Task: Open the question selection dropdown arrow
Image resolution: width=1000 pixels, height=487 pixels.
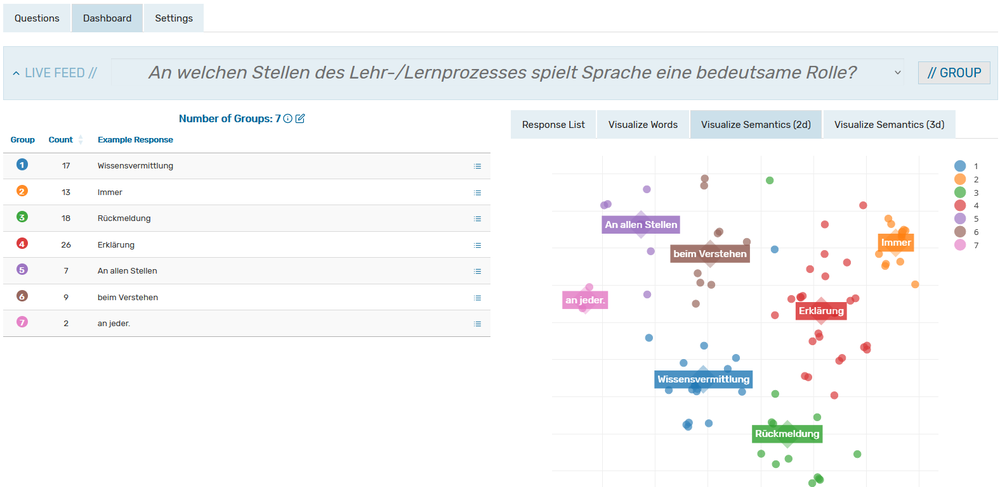Action: 896,73
